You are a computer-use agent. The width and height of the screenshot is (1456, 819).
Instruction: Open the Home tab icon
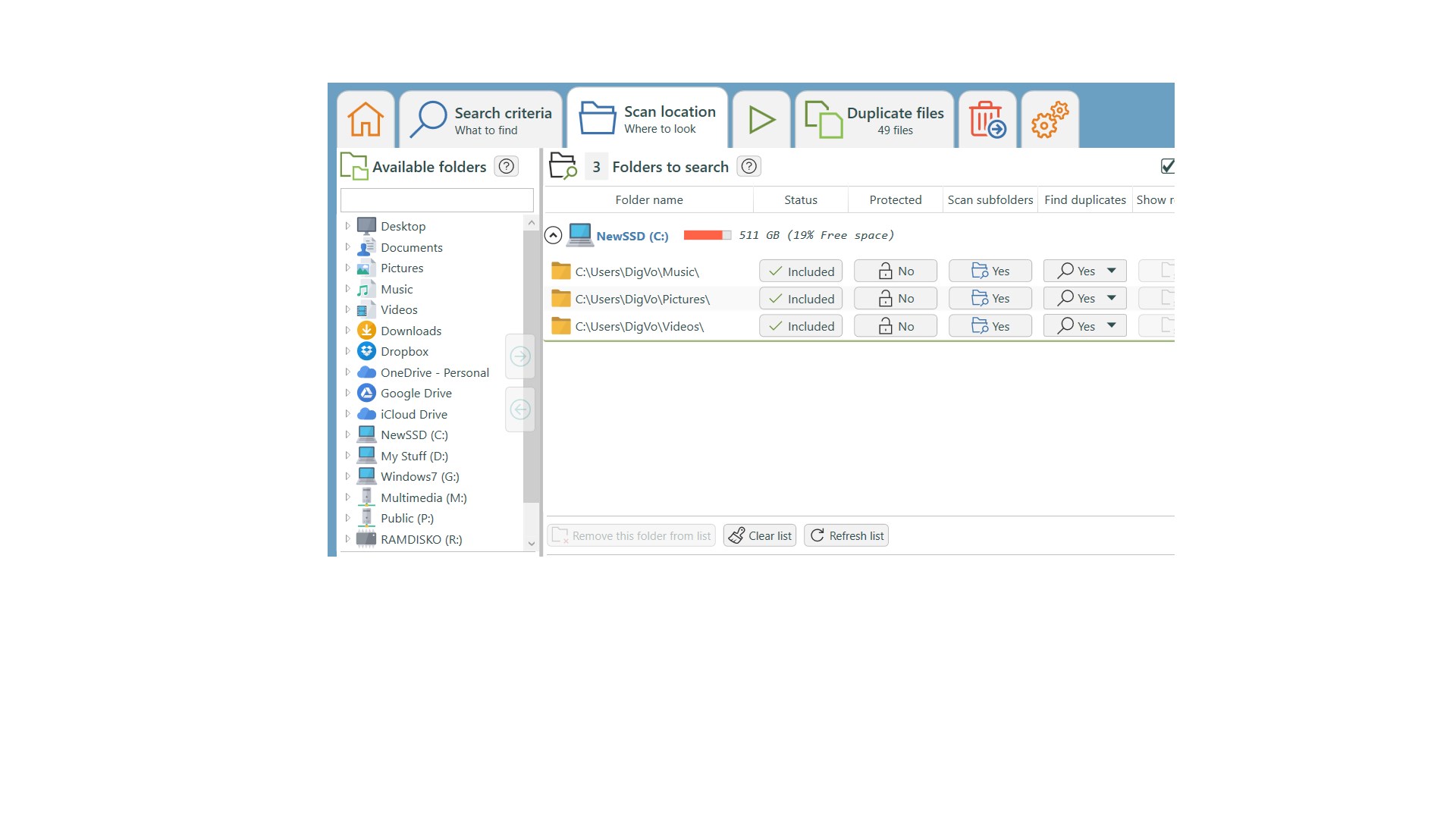(x=366, y=120)
